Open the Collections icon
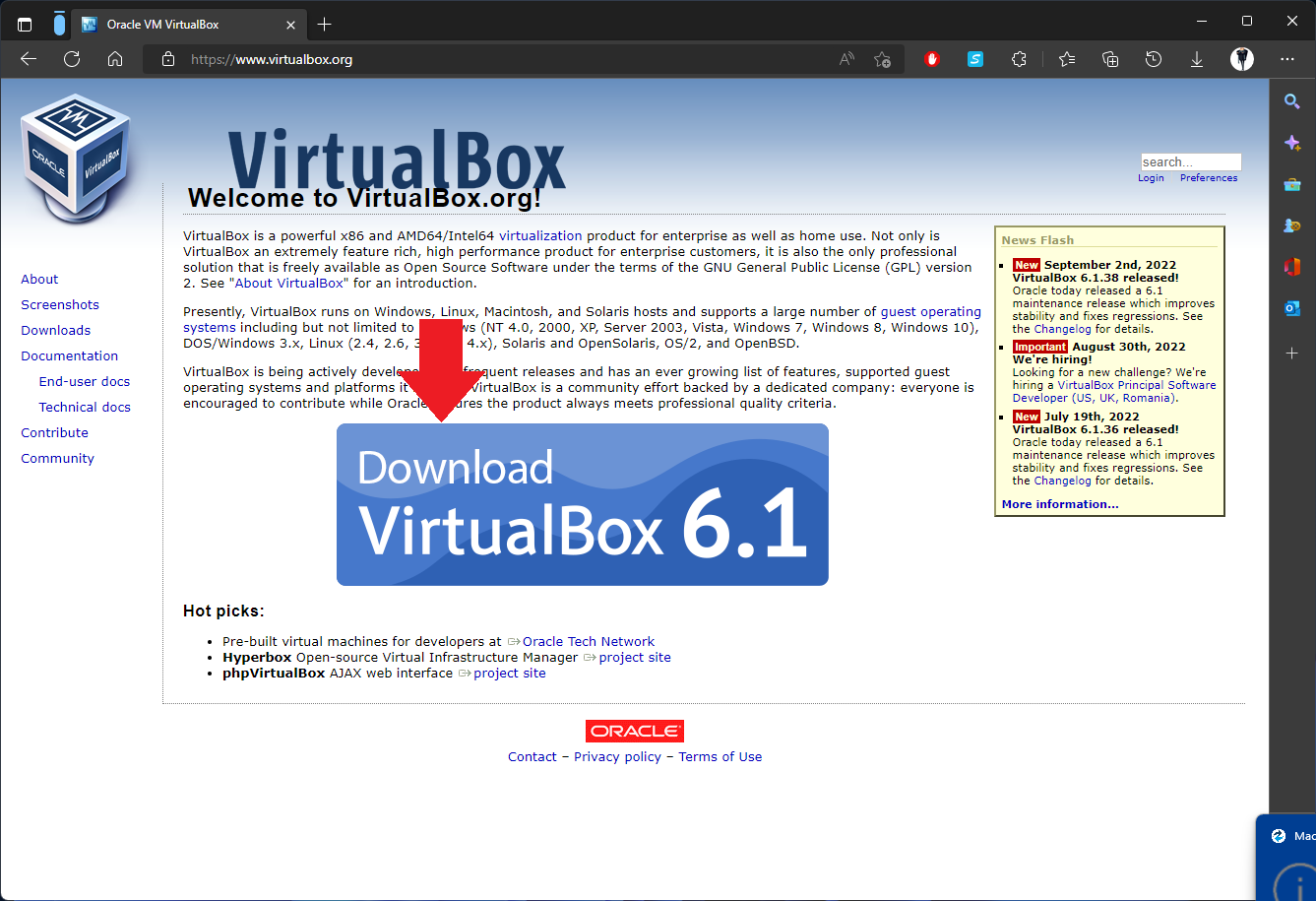 tap(1110, 59)
